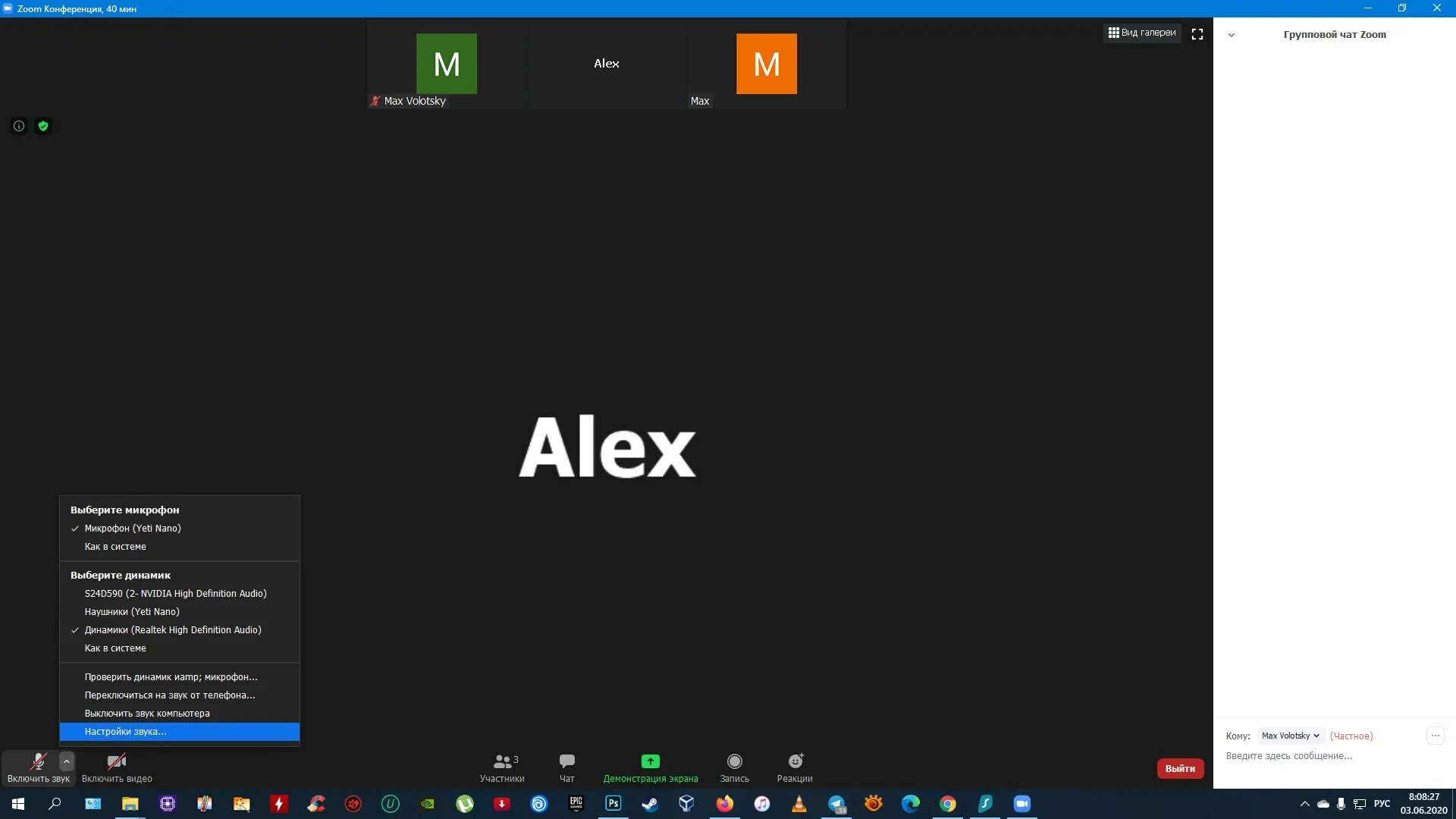This screenshot has width=1456, height=819.
Task: Open the Participants panel icon
Action: [502, 761]
